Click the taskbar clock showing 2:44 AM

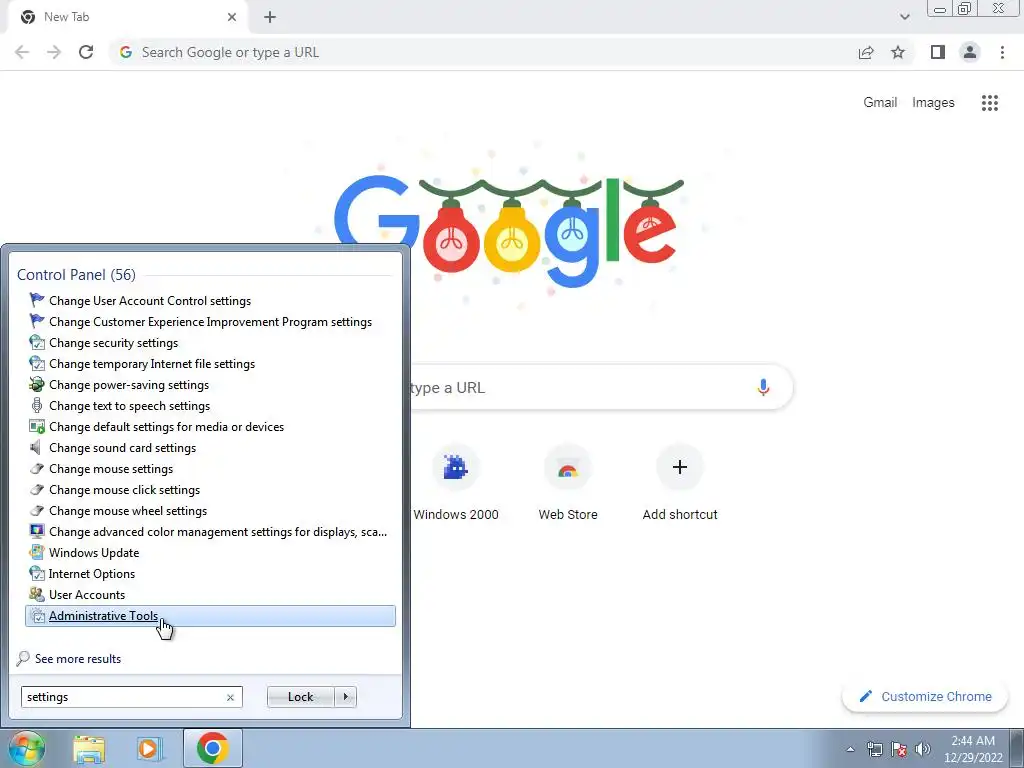click(973, 749)
